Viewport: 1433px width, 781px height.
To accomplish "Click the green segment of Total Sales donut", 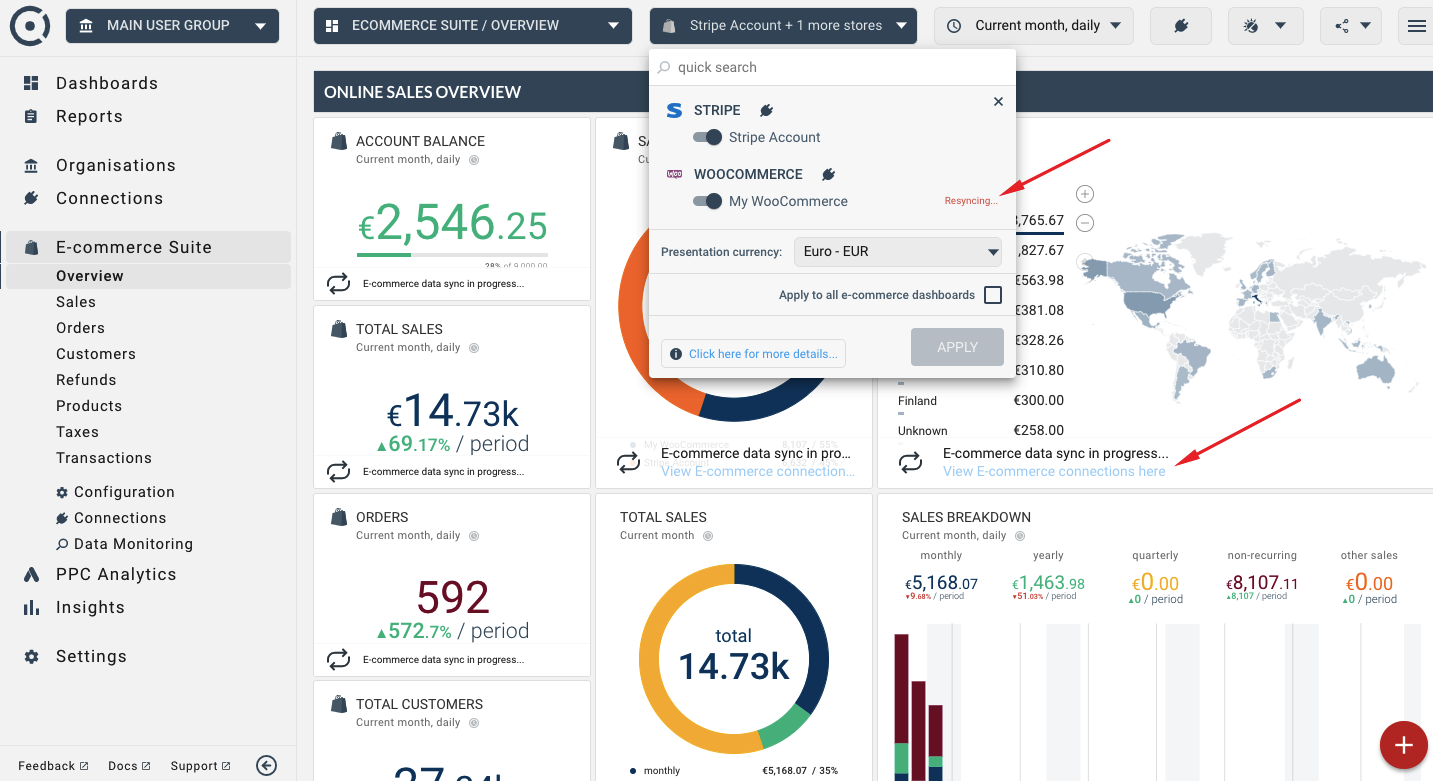I will click(785, 731).
